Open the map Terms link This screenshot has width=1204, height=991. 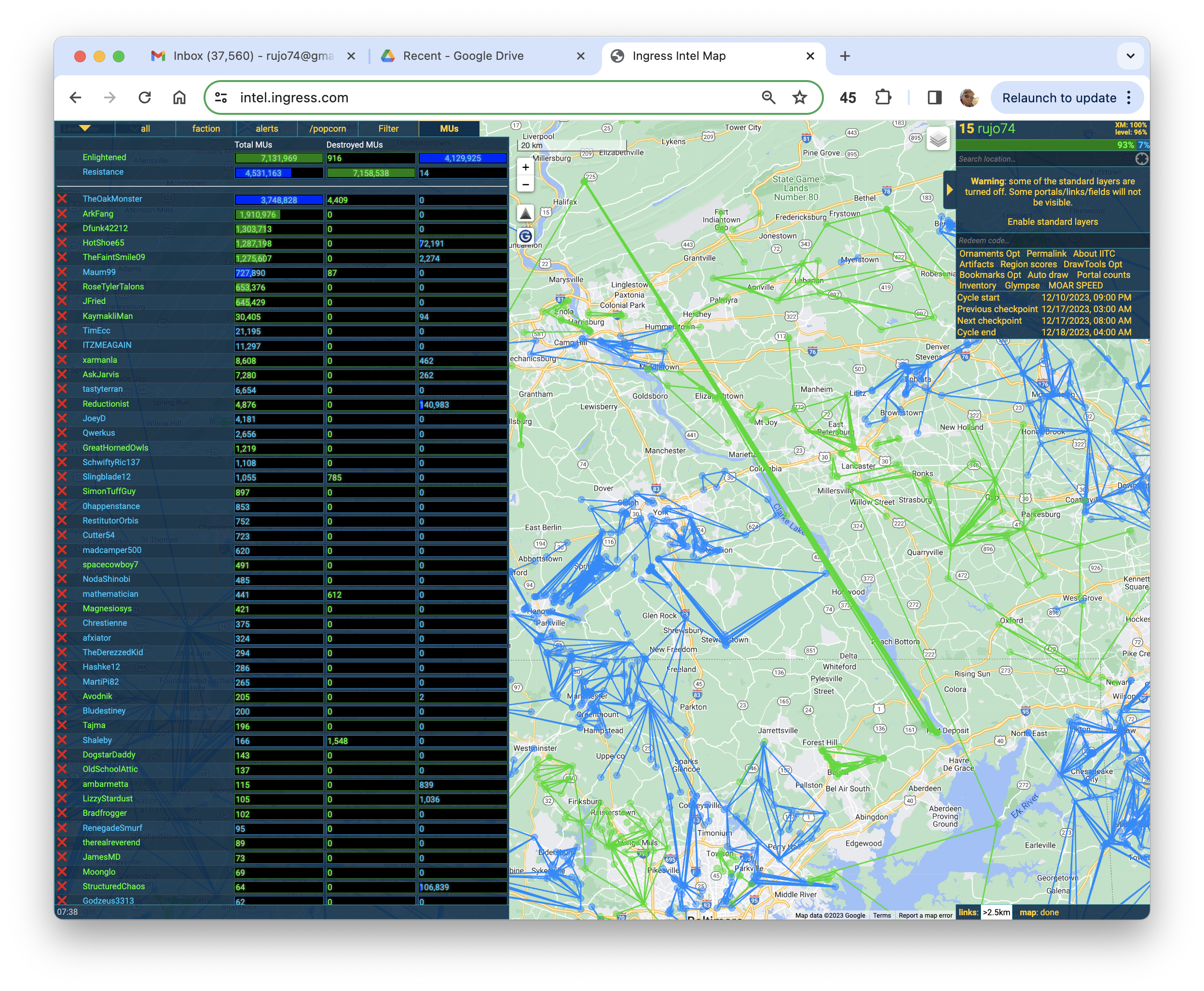coord(881,915)
